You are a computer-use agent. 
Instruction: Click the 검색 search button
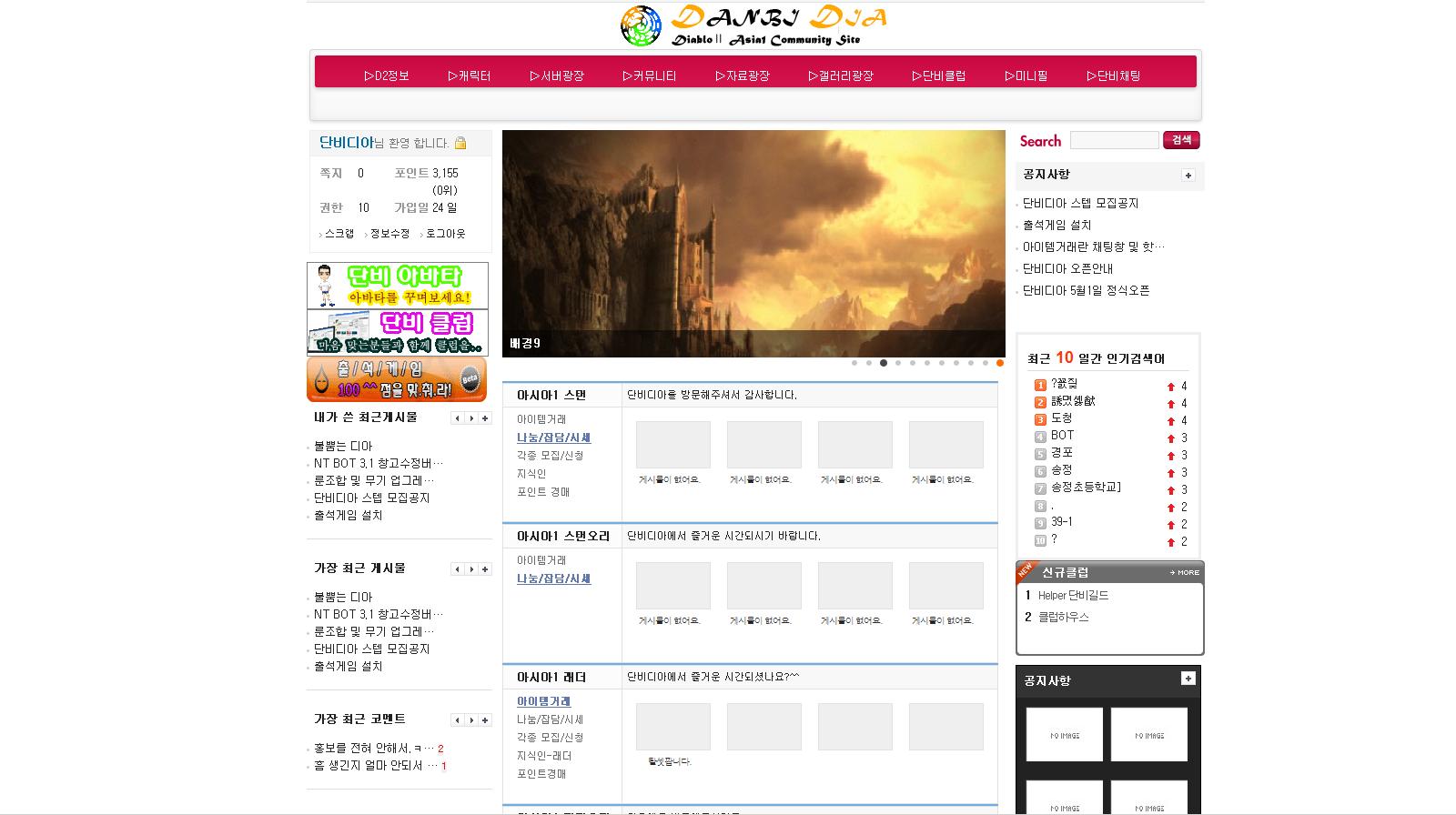tap(1181, 140)
